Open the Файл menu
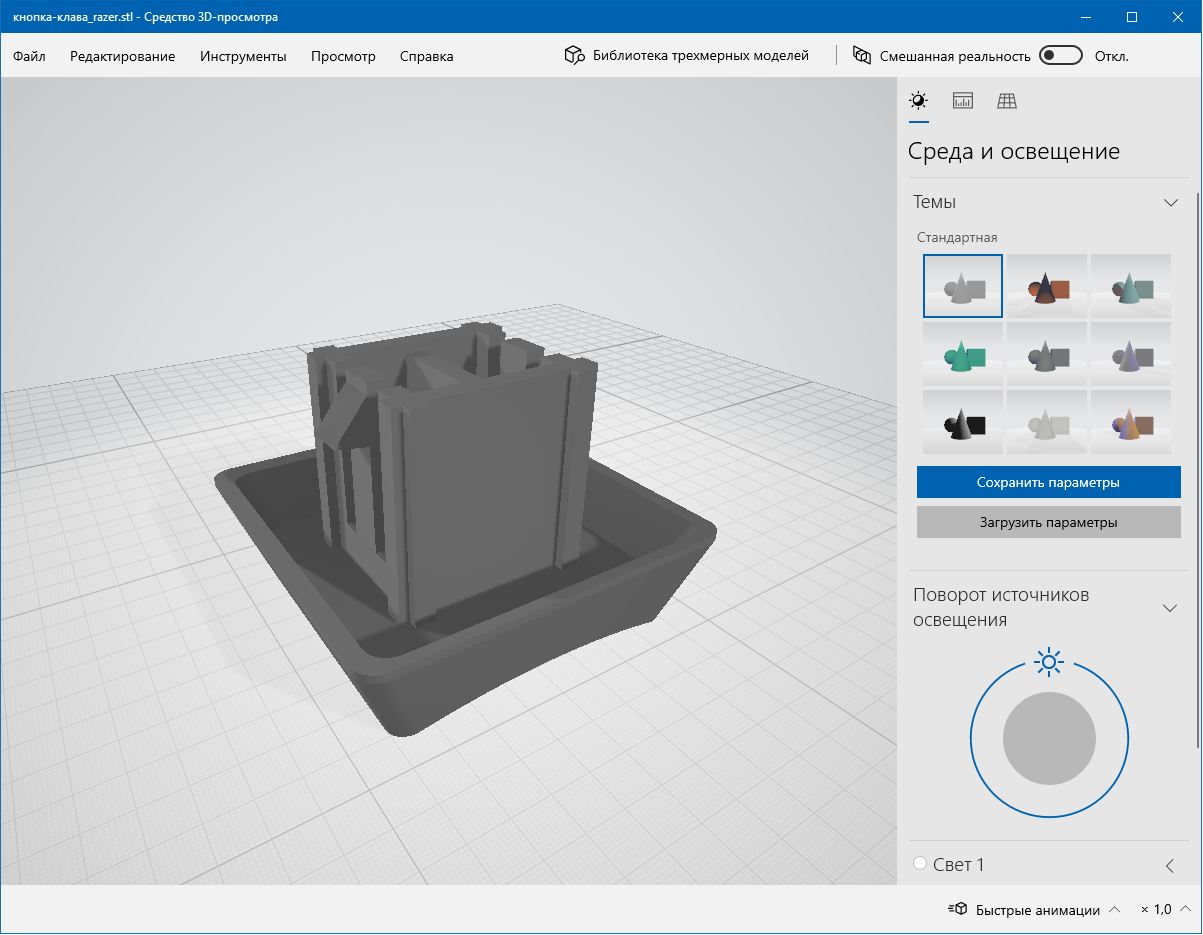1203x935 pixels. (29, 56)
